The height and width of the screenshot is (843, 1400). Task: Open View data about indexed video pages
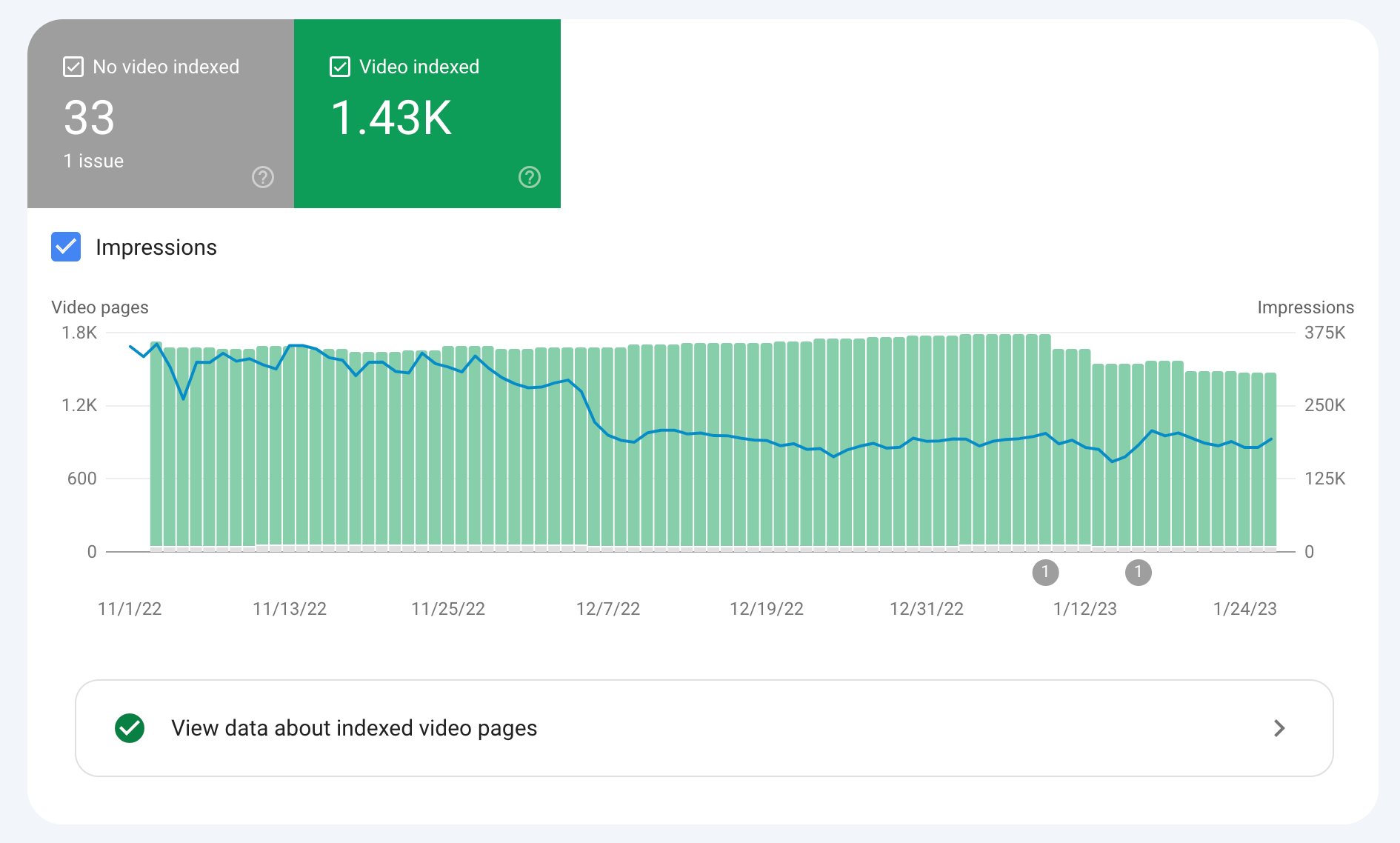tap(354, 728)
